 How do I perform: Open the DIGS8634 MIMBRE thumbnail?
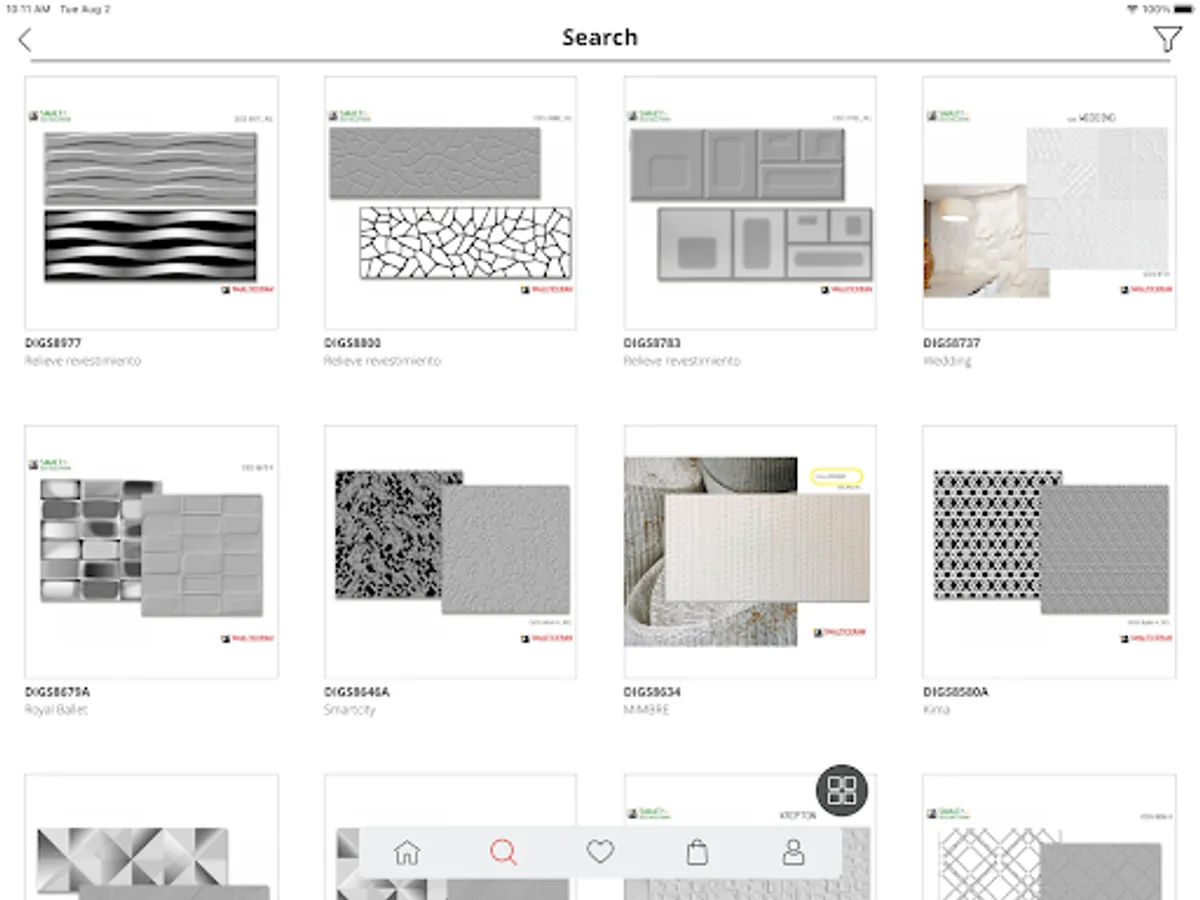pos(750,552)
